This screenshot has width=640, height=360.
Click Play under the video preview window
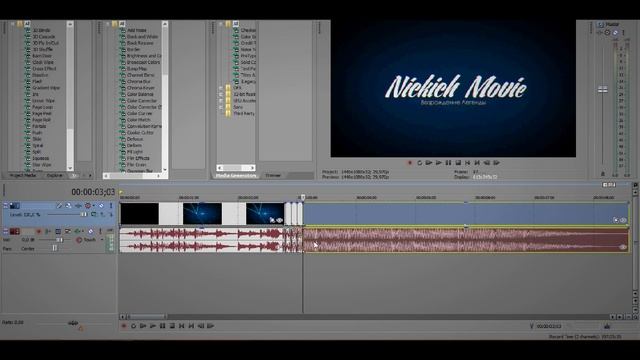point(438,162)
